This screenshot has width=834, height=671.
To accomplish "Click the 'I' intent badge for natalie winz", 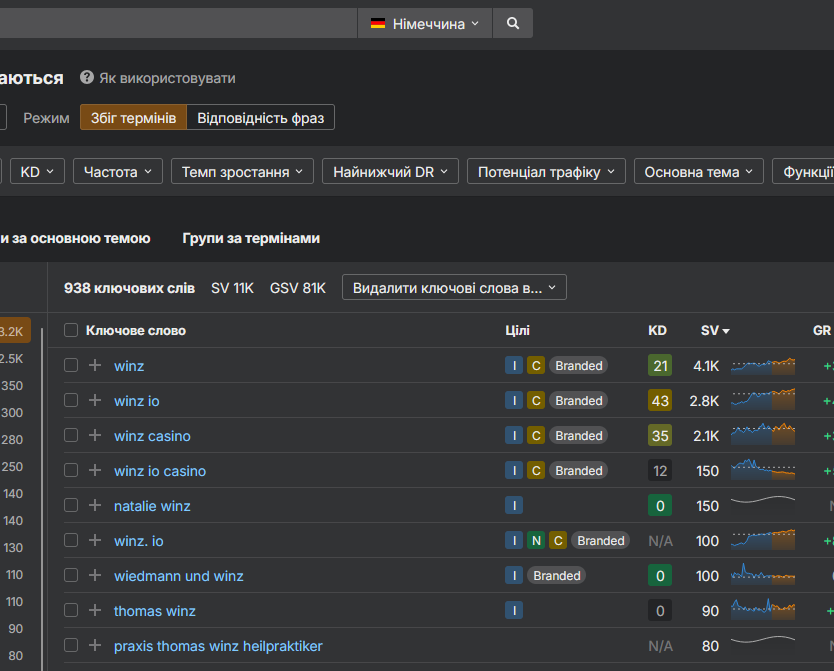I will [514, 506].
